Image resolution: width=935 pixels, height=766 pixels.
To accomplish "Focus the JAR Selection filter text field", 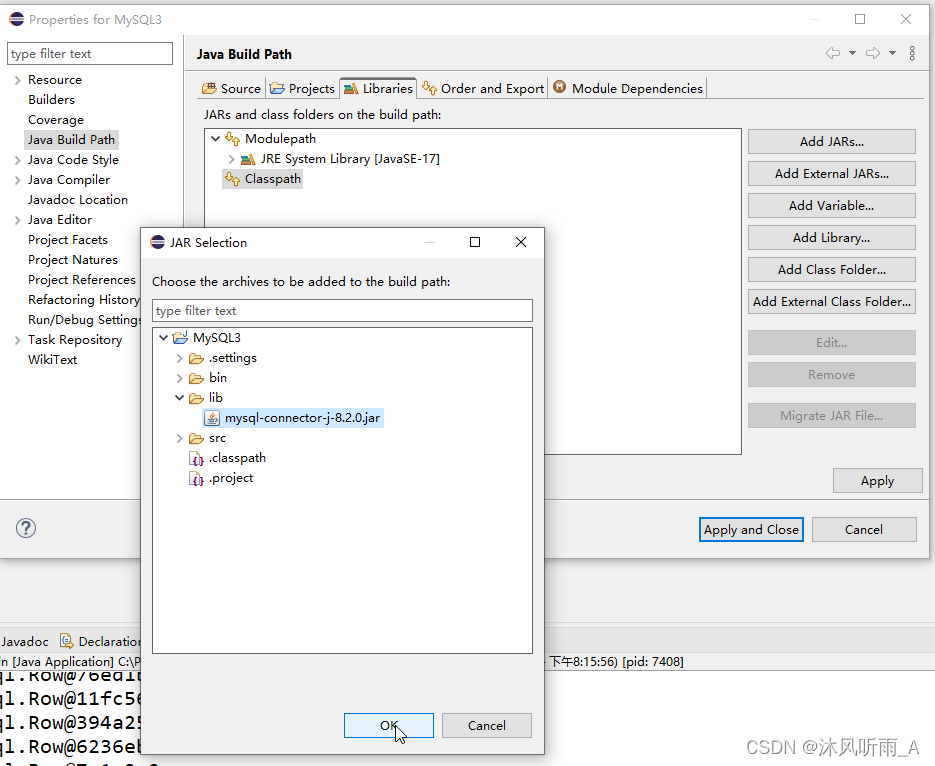I will point(342,311).
